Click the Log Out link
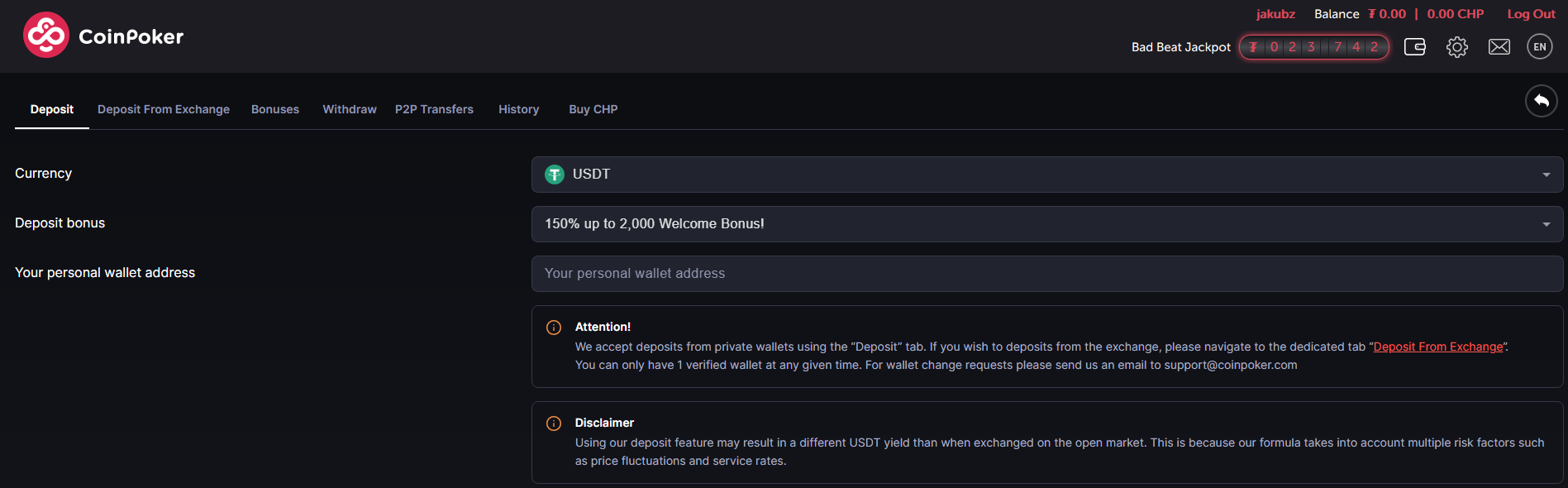 (1531, 14)
